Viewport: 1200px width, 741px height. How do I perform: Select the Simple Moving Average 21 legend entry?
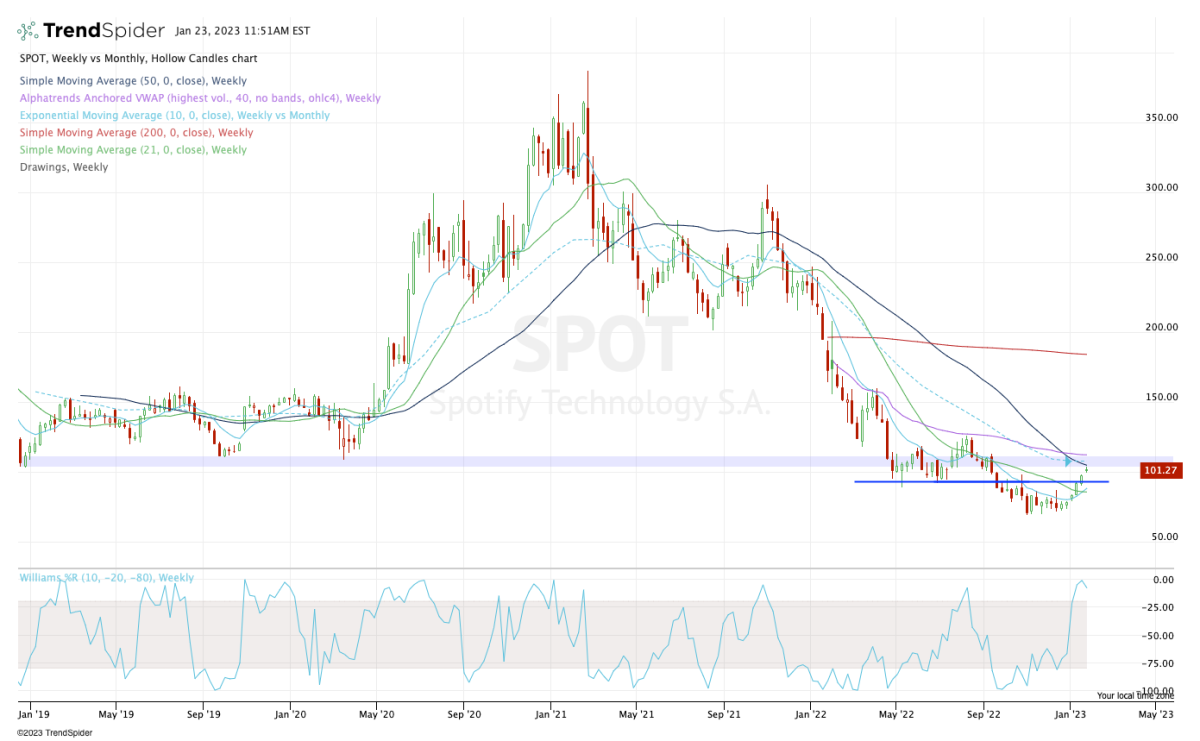click(x=133, y=150)
